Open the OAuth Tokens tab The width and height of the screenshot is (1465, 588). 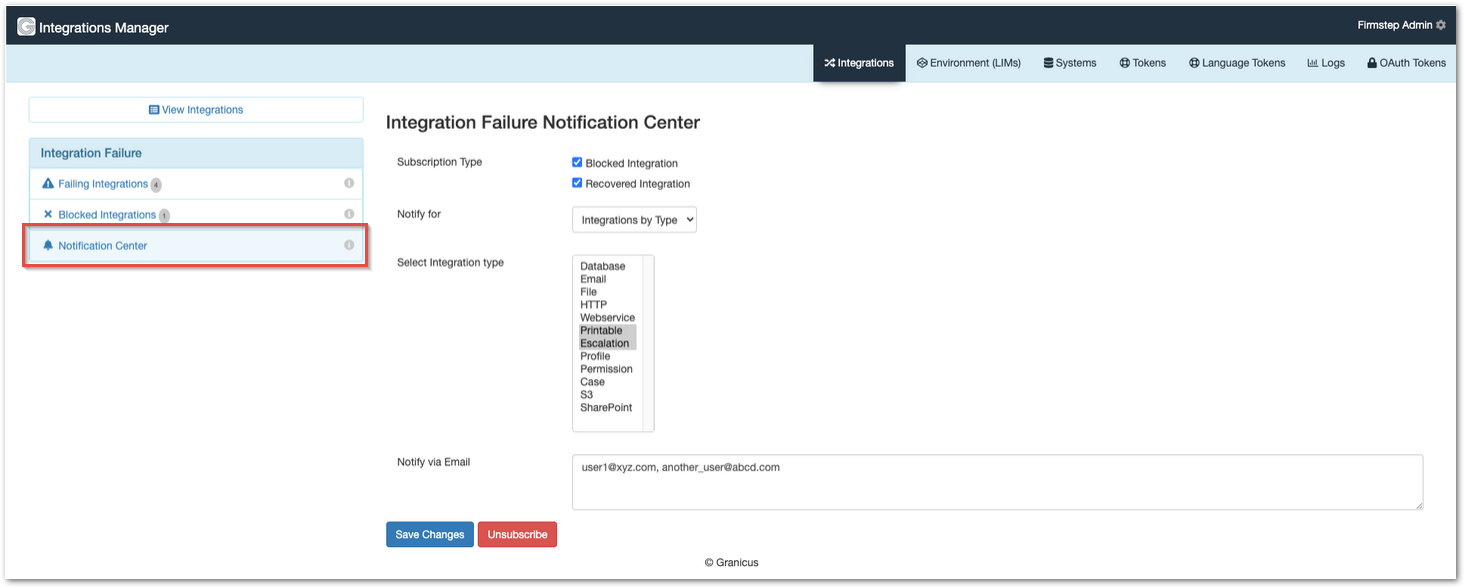pos(1406,63)
